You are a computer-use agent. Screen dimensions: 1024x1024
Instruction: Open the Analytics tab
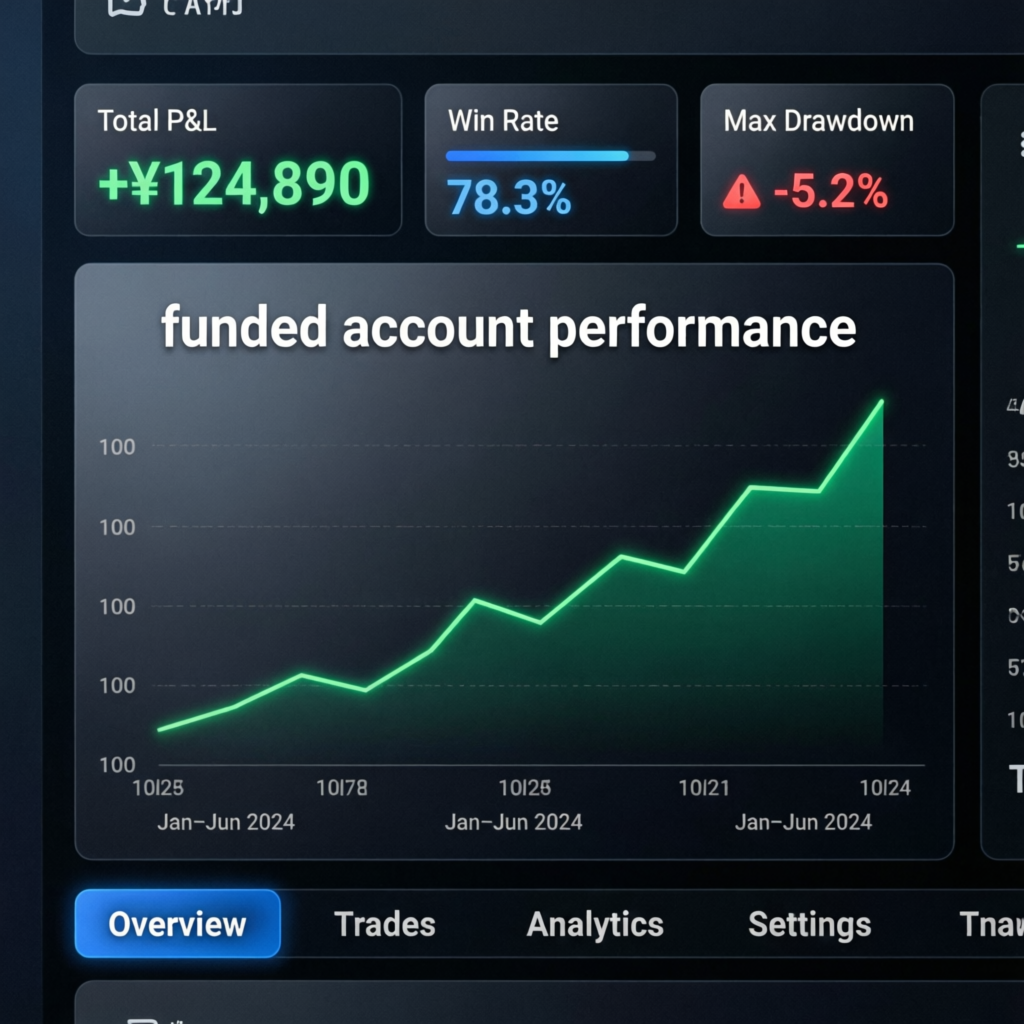[x=595, y=925]
